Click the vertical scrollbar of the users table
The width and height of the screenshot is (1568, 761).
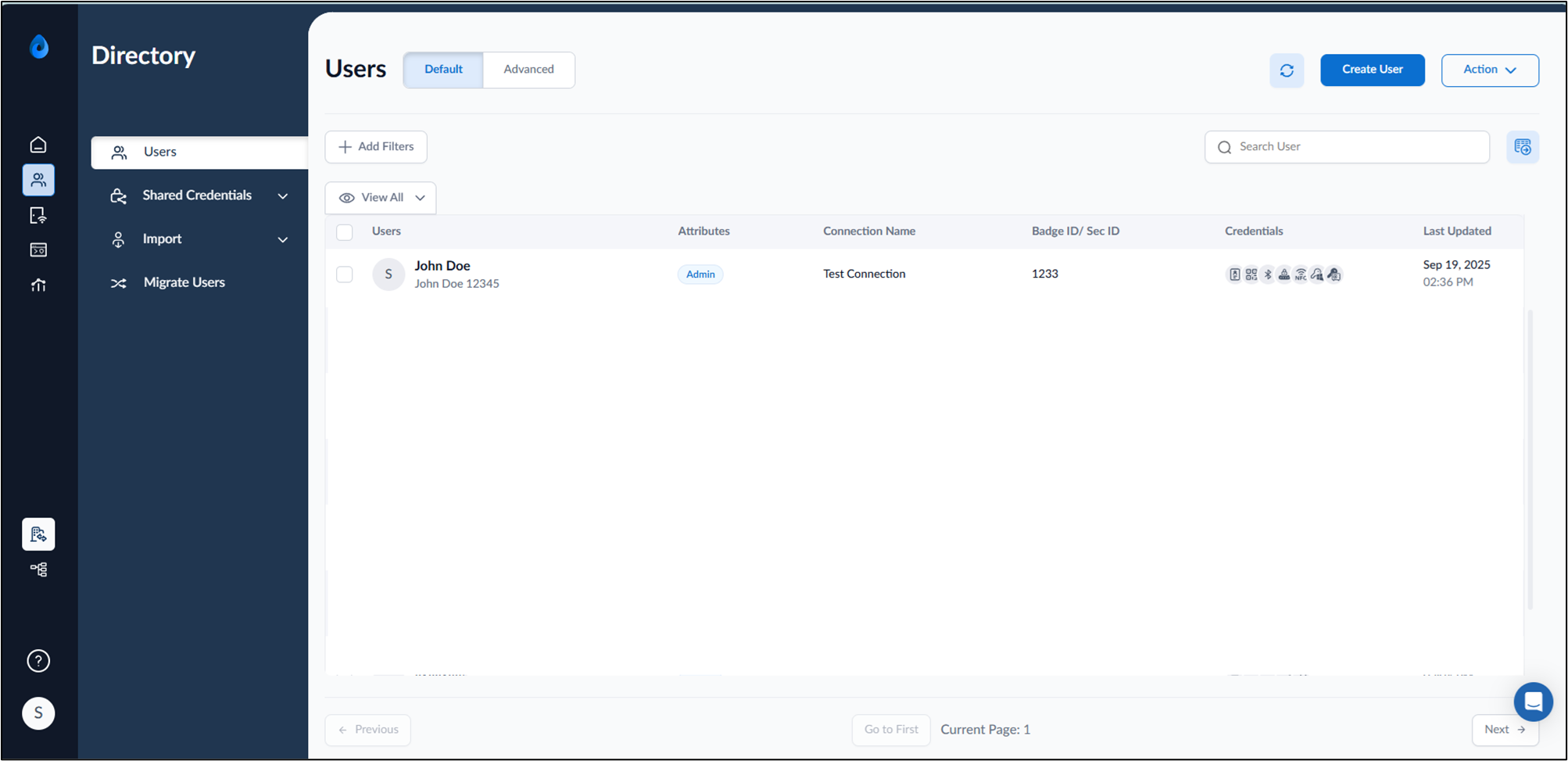coord(1530,459)
